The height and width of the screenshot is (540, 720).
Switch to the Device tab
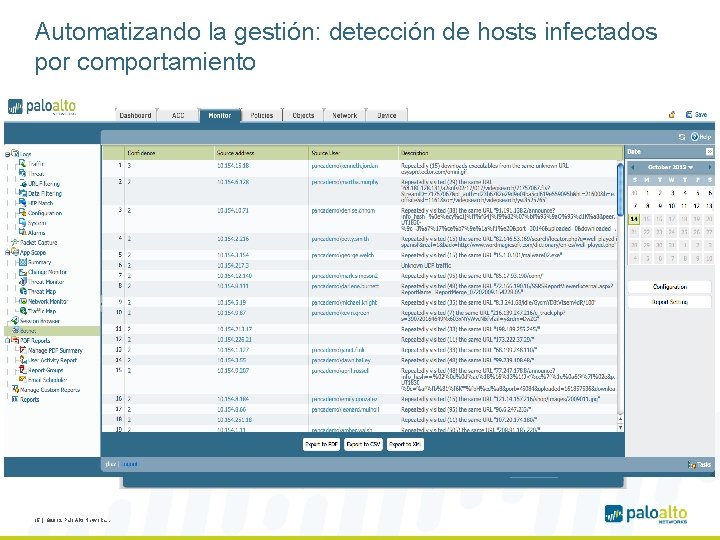coord(387,115)
